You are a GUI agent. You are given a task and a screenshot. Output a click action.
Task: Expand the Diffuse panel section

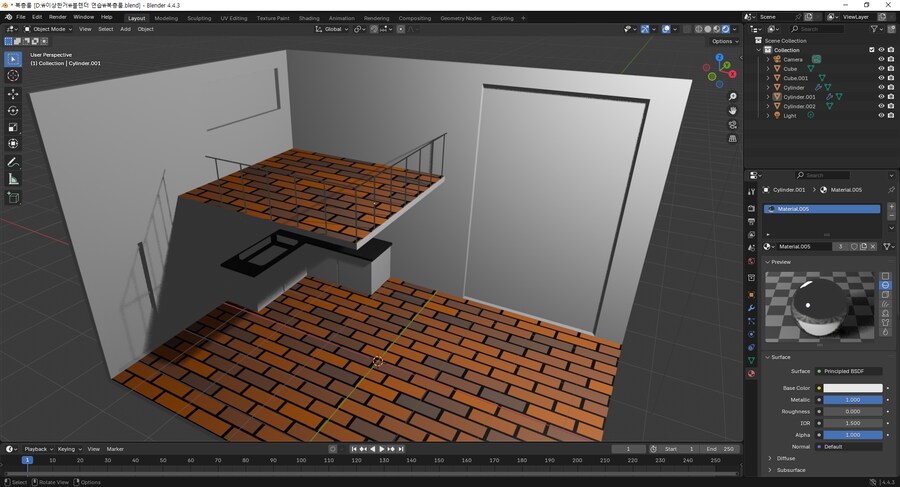point(786,458)
